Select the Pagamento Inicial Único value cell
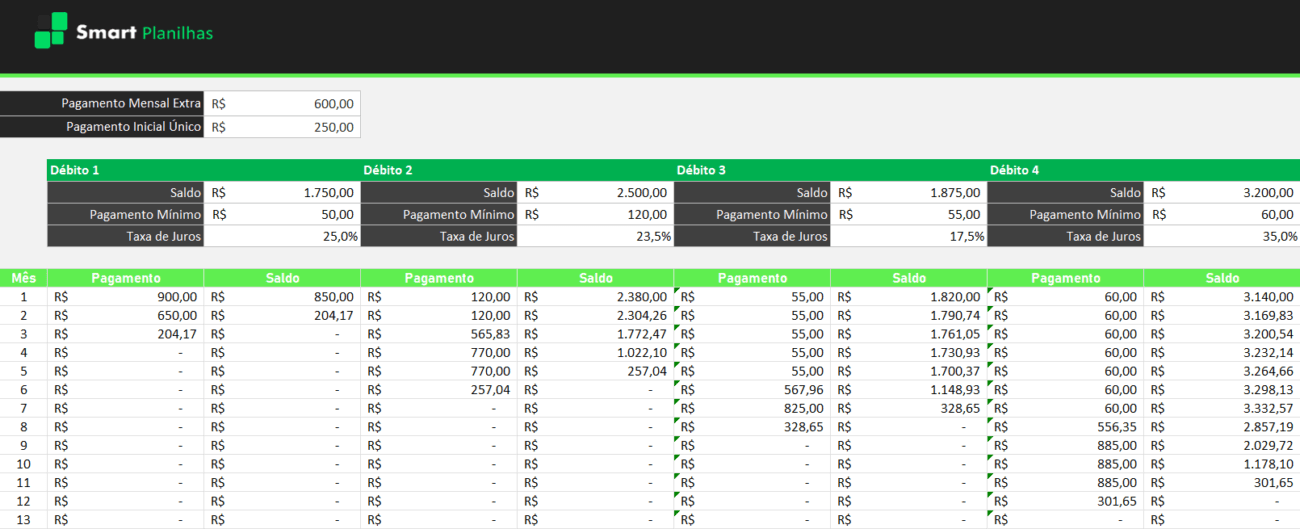Viewport: 1300px width, 529px height. [282, 127]
